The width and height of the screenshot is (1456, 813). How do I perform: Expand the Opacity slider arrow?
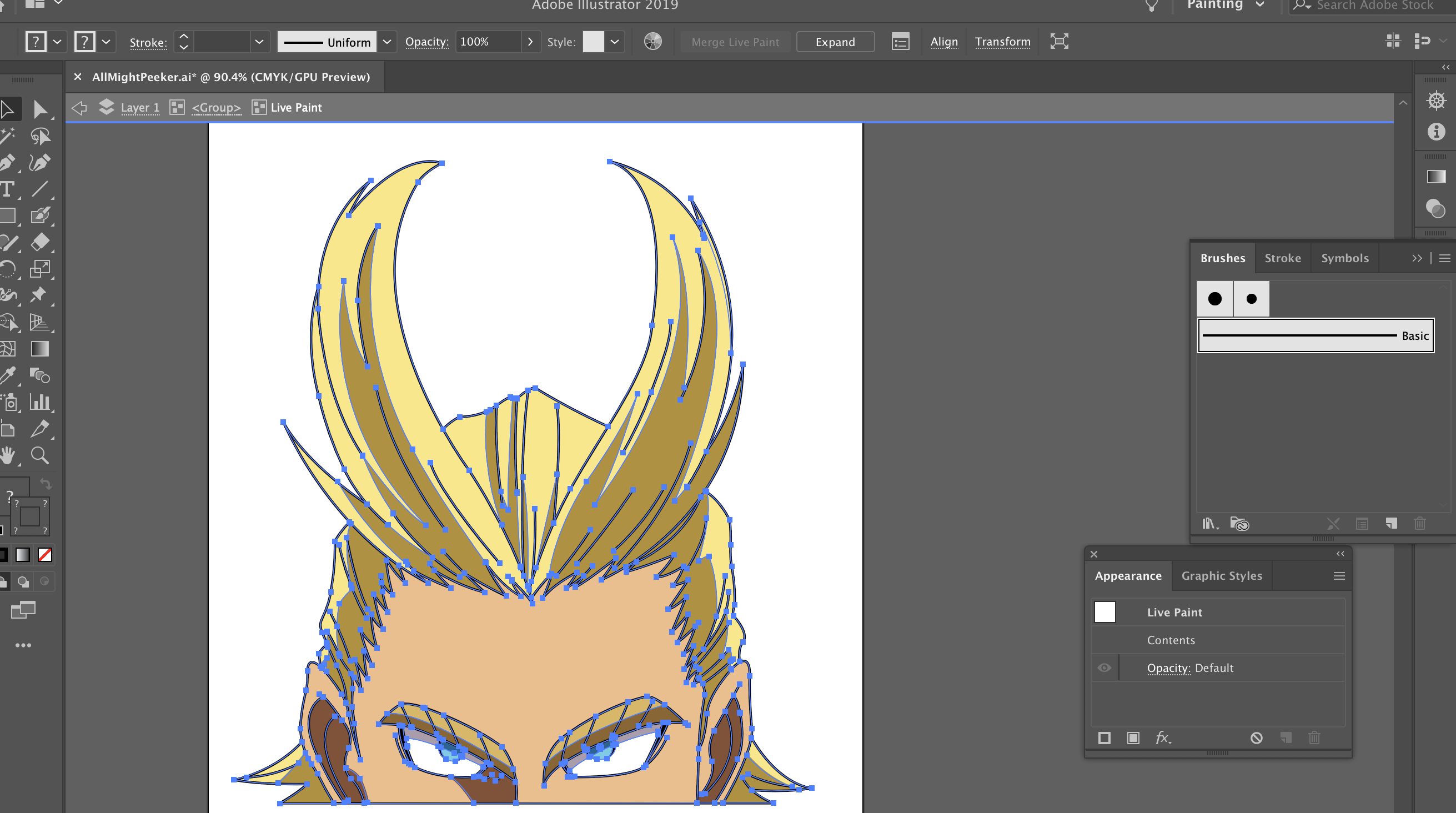coord(530,42)
